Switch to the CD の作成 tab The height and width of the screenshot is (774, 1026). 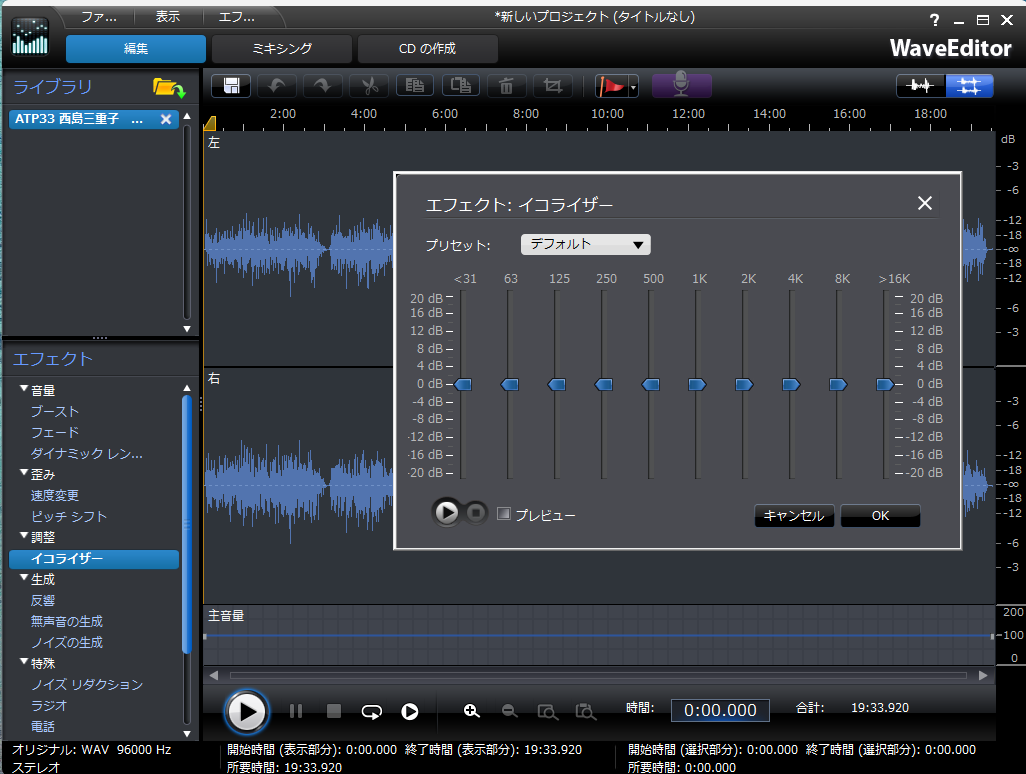(427, 49)
